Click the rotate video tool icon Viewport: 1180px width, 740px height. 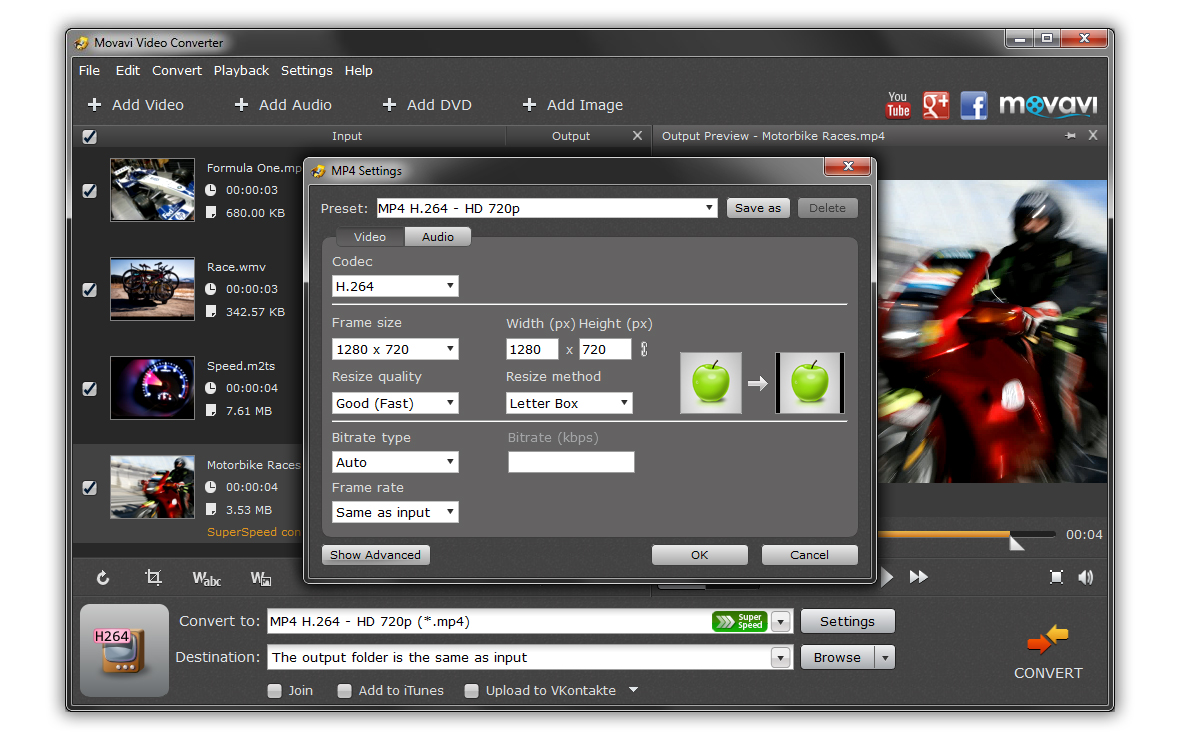[x=103, y=578]
